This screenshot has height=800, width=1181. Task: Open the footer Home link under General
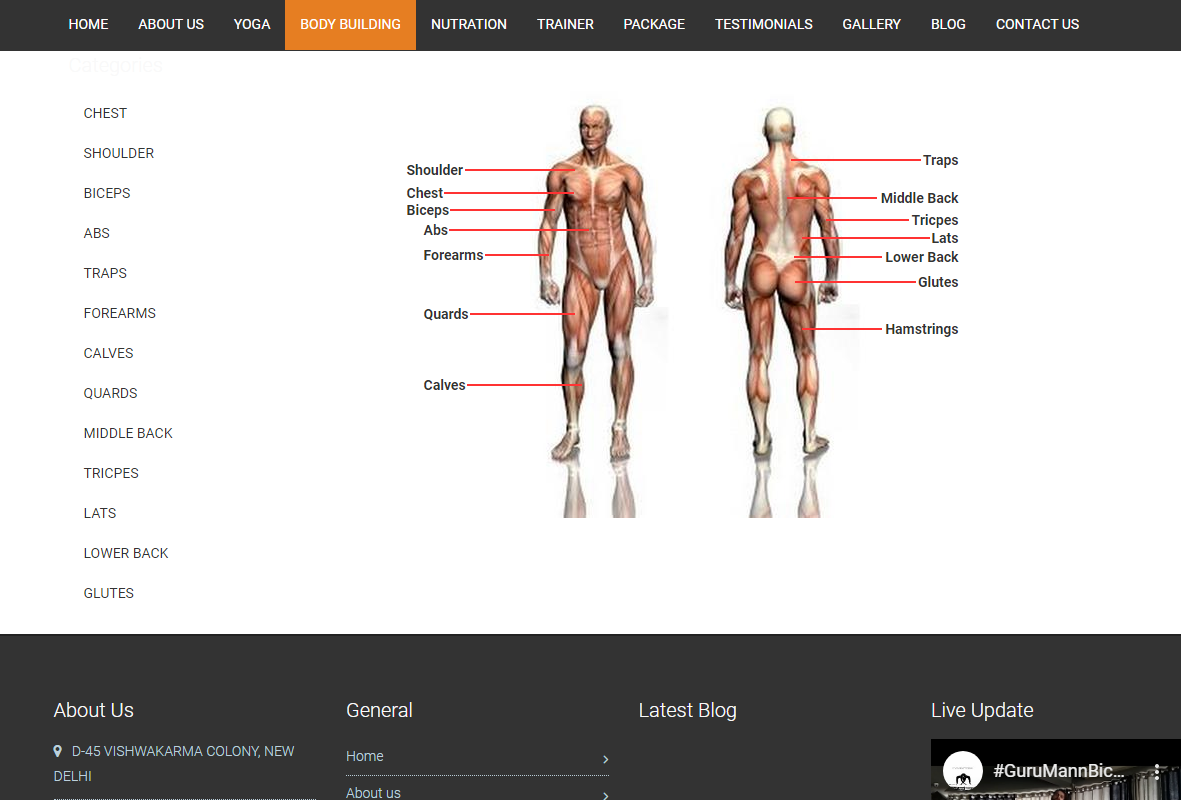pyautogui.click(x=365, y=756)
